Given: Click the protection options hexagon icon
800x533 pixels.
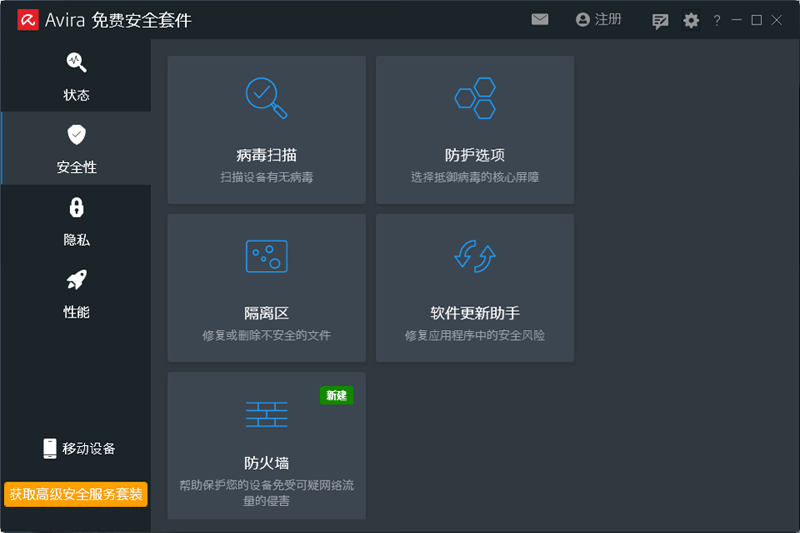Looking at the screenshot, I should pyautogui.click(x=474, y=97).
